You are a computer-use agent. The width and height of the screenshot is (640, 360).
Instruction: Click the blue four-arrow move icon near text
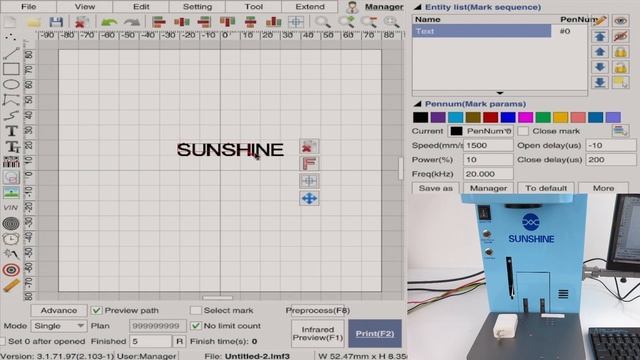pos(309,199)
